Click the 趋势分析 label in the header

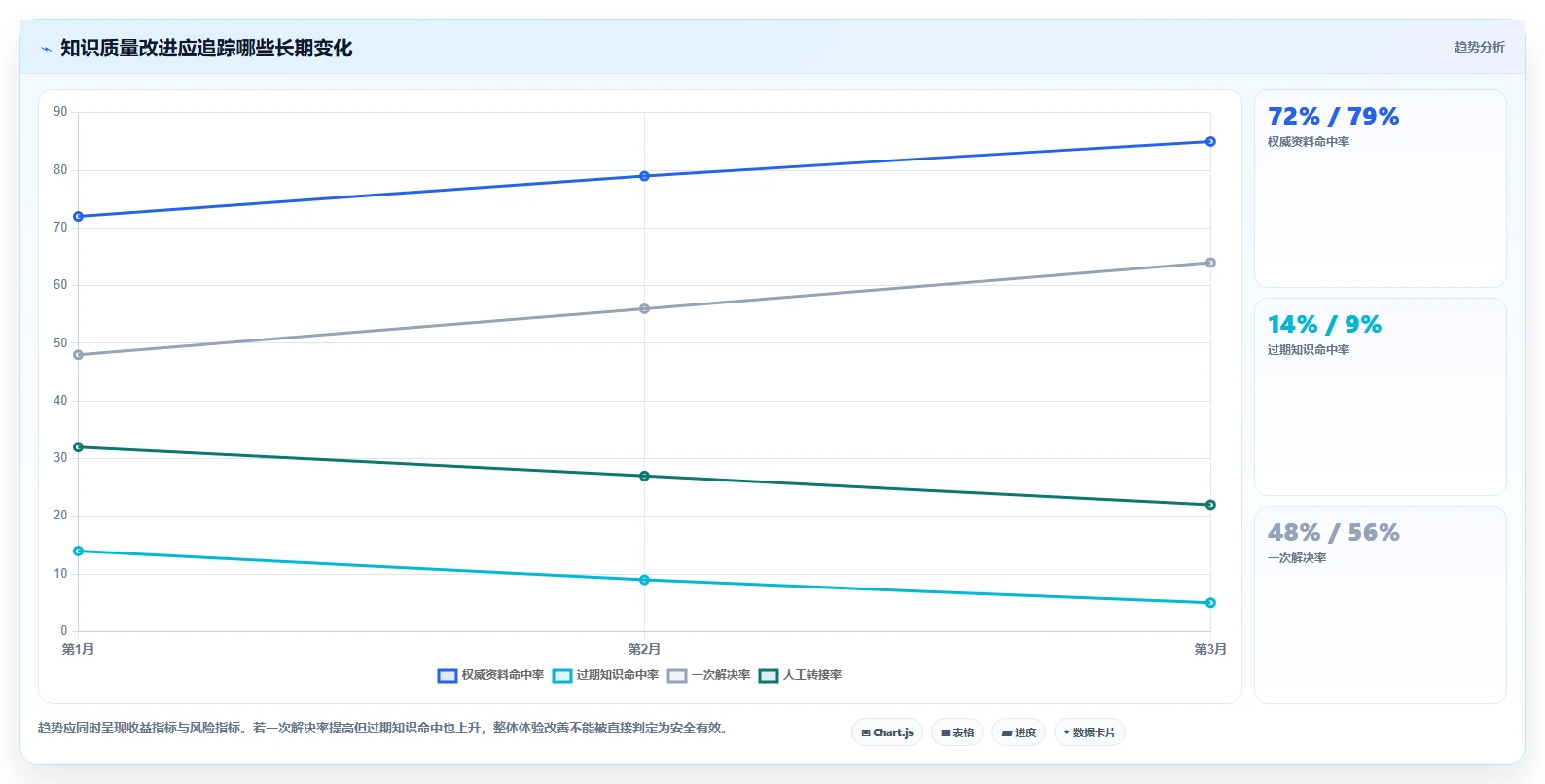tap(1479, 47)
